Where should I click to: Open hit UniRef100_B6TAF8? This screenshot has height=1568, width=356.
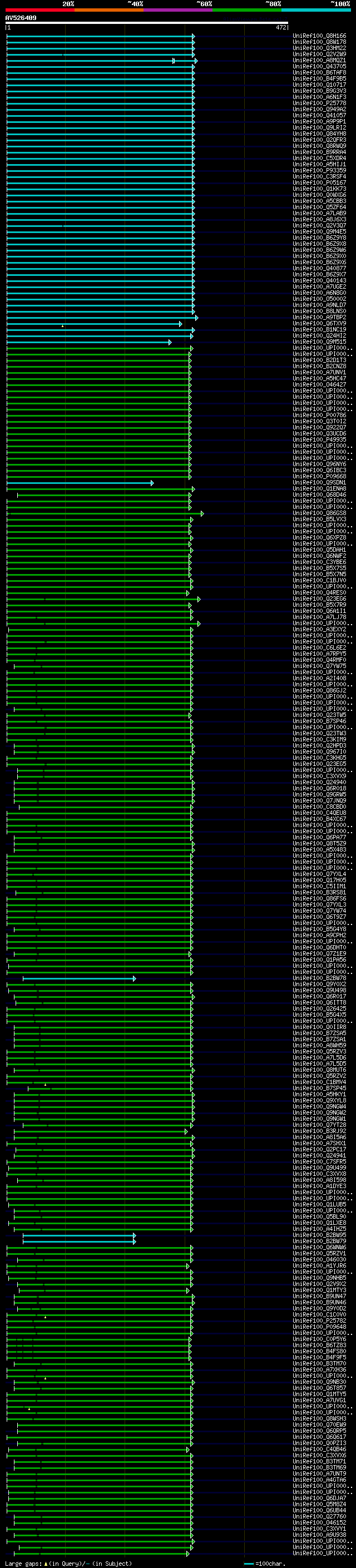point(319,72)
